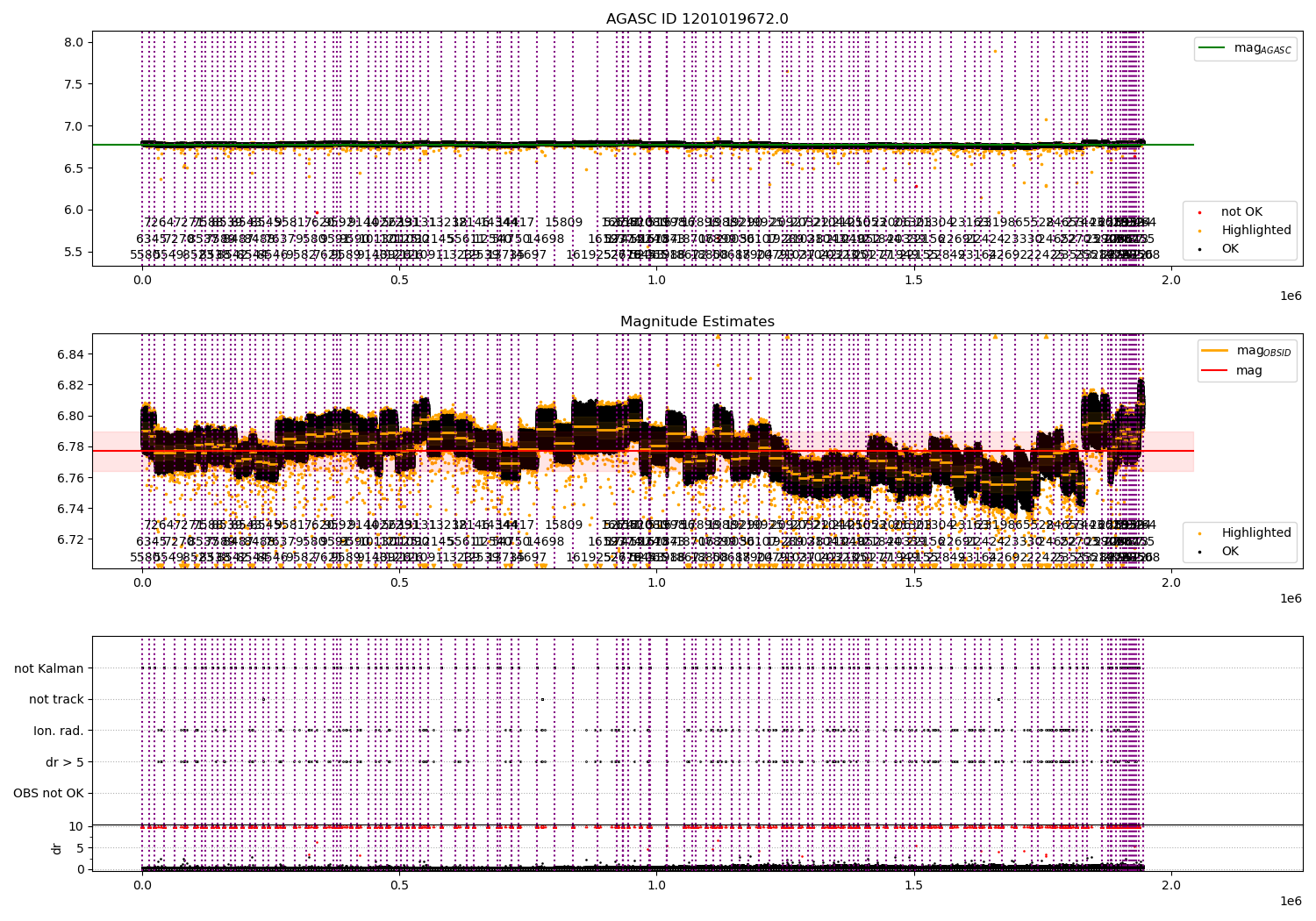Click the 'AGASC ID 1201019672.0' plot title
The height and width of the screenshot is (921, 1316).
(x=697, y=19)
